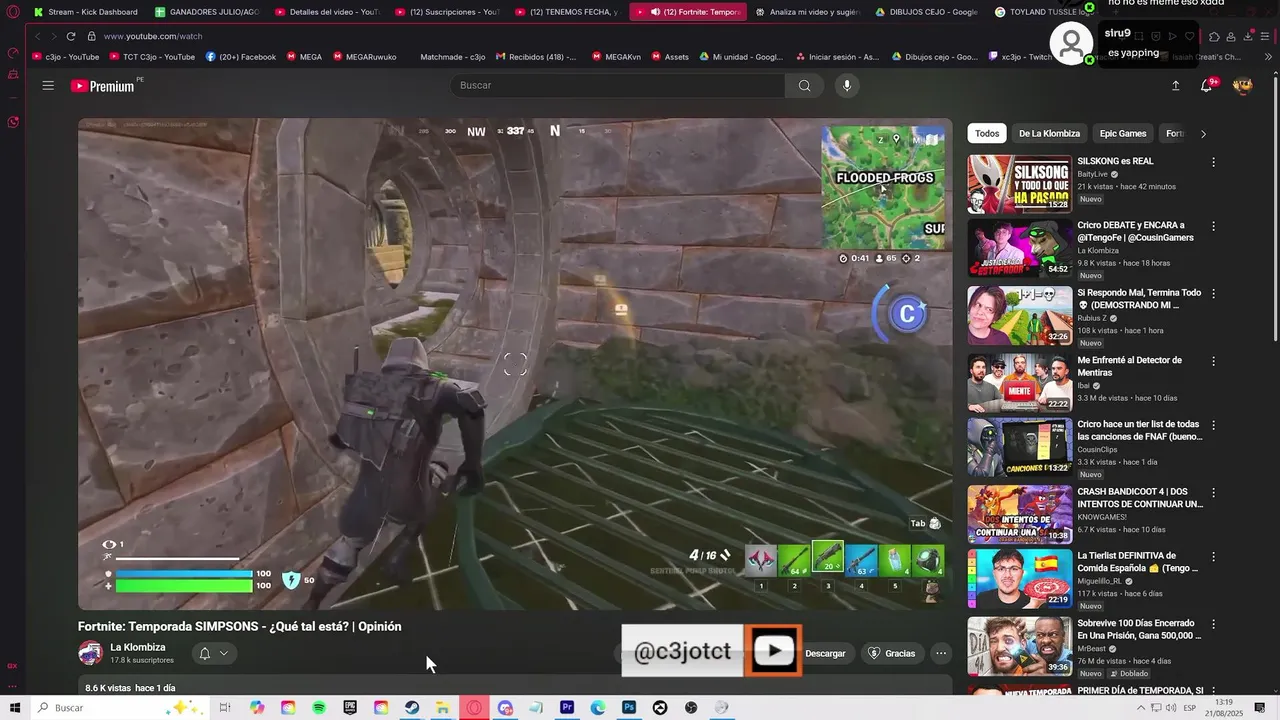This screenshot has height=720, width=1280.
Task: Expand the subscription options chevron
Action: click(x=224, y=653)
